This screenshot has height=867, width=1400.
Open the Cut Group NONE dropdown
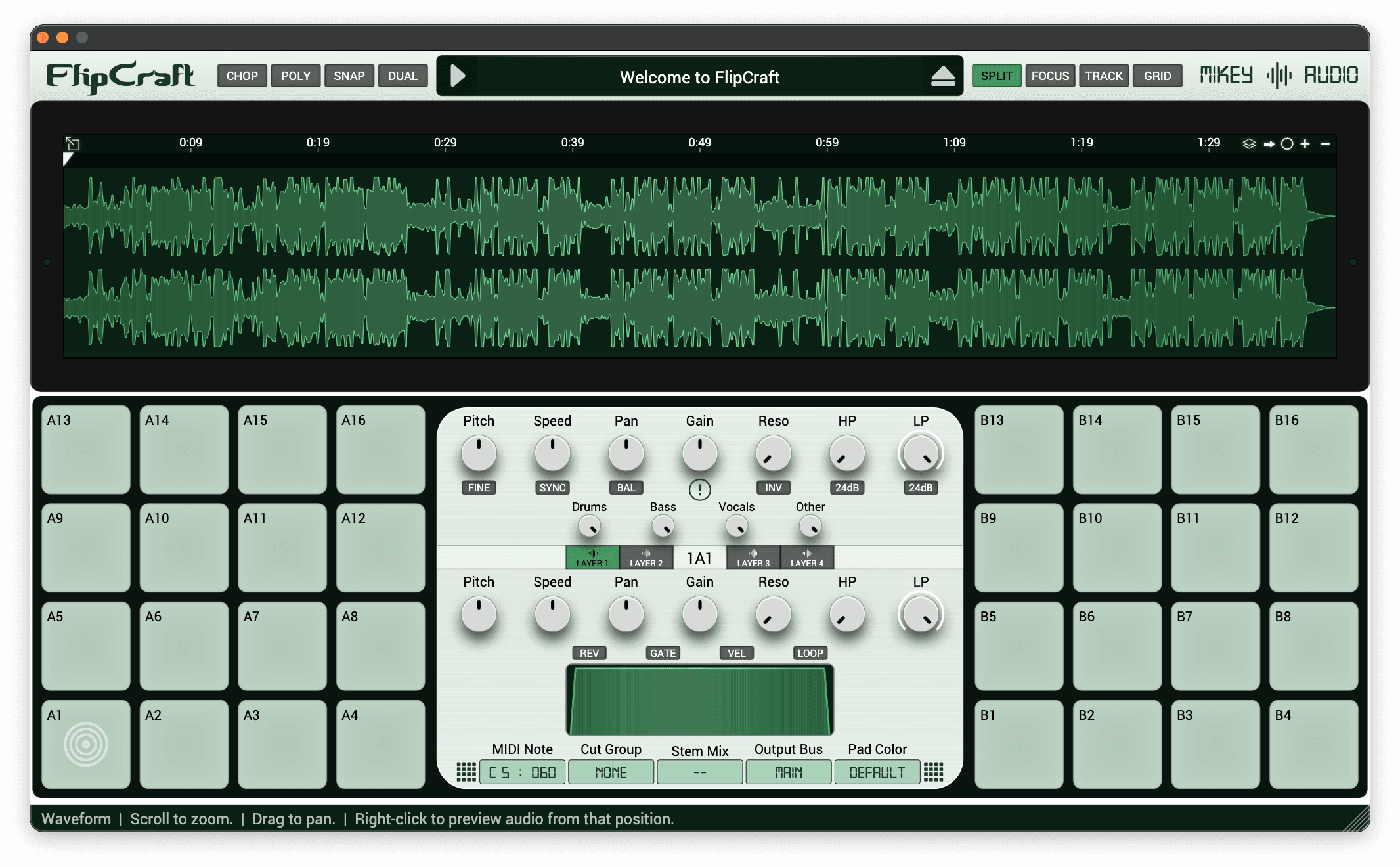click(611, 772)
